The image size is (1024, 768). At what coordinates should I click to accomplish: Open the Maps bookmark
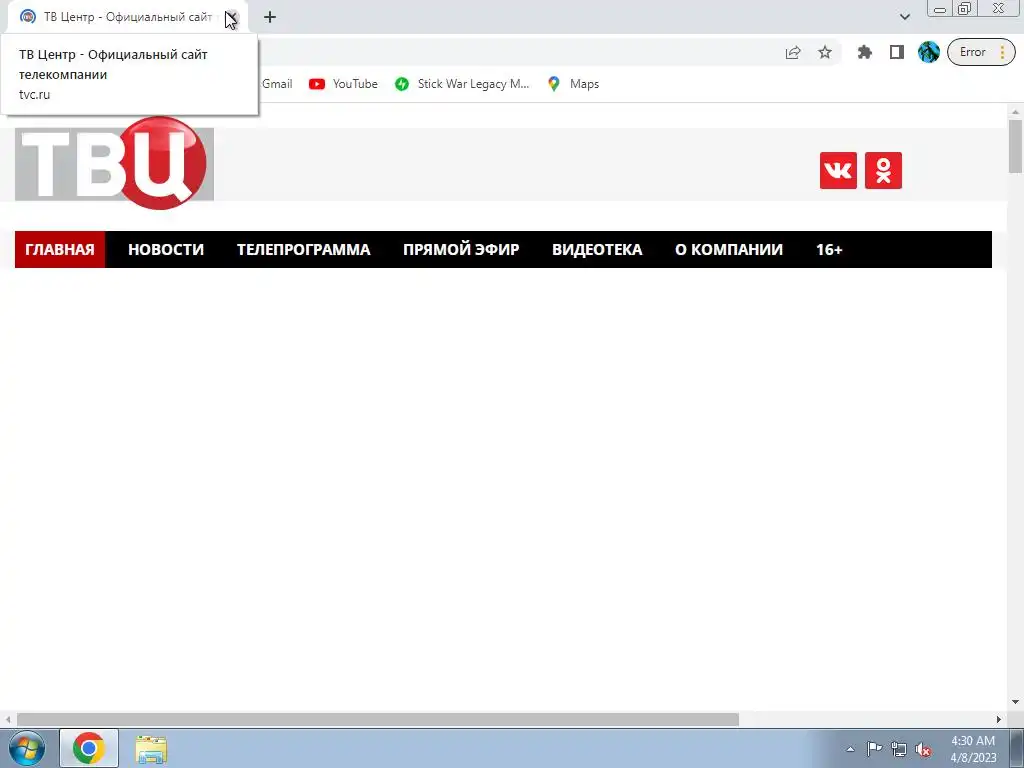point(573,84)
